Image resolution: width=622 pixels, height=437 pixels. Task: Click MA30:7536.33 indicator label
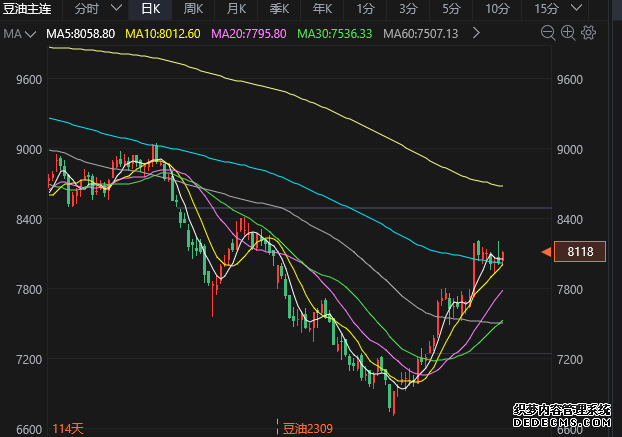coord(335,34)
